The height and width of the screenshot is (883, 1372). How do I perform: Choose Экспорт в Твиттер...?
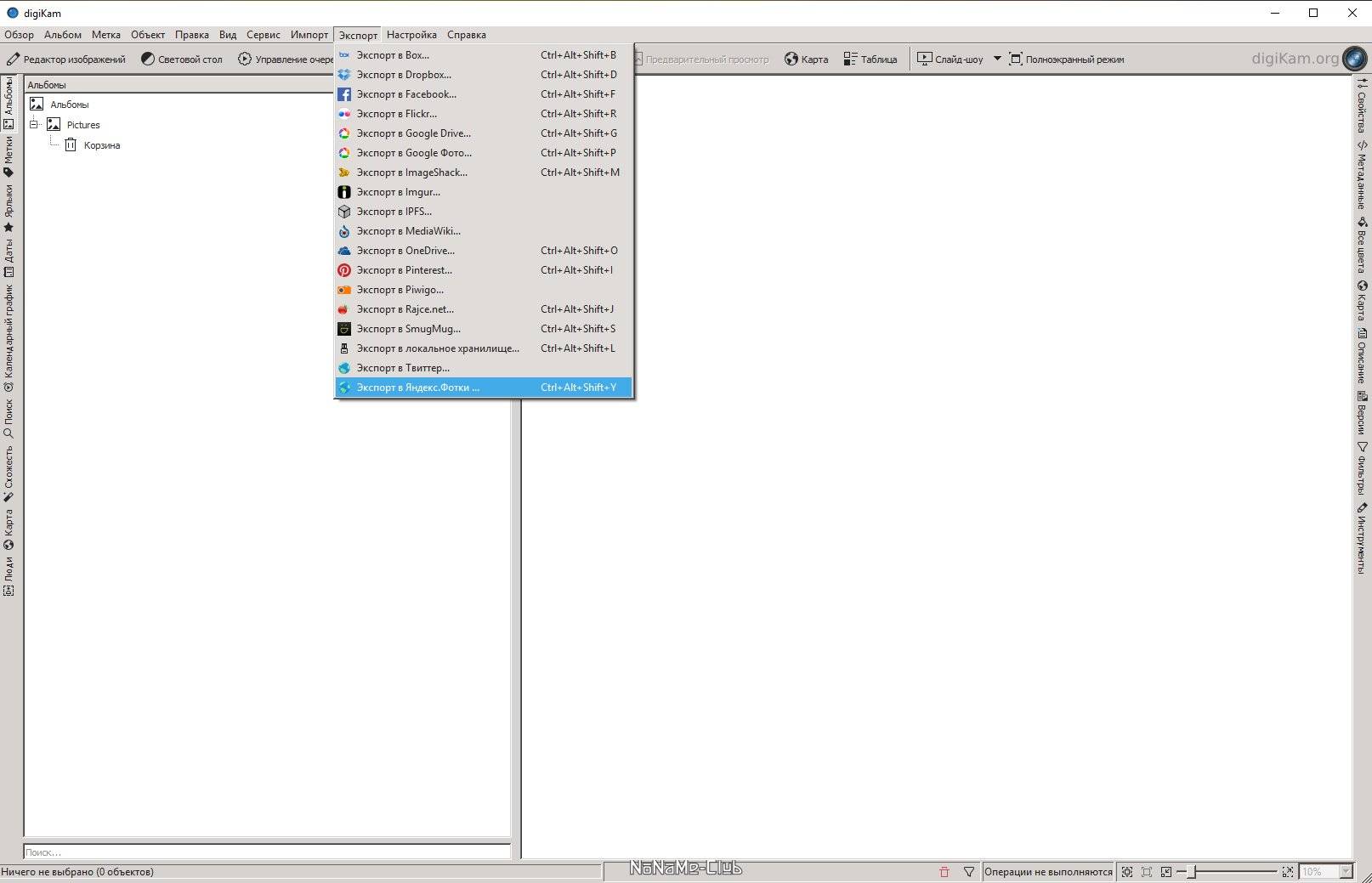484,368
